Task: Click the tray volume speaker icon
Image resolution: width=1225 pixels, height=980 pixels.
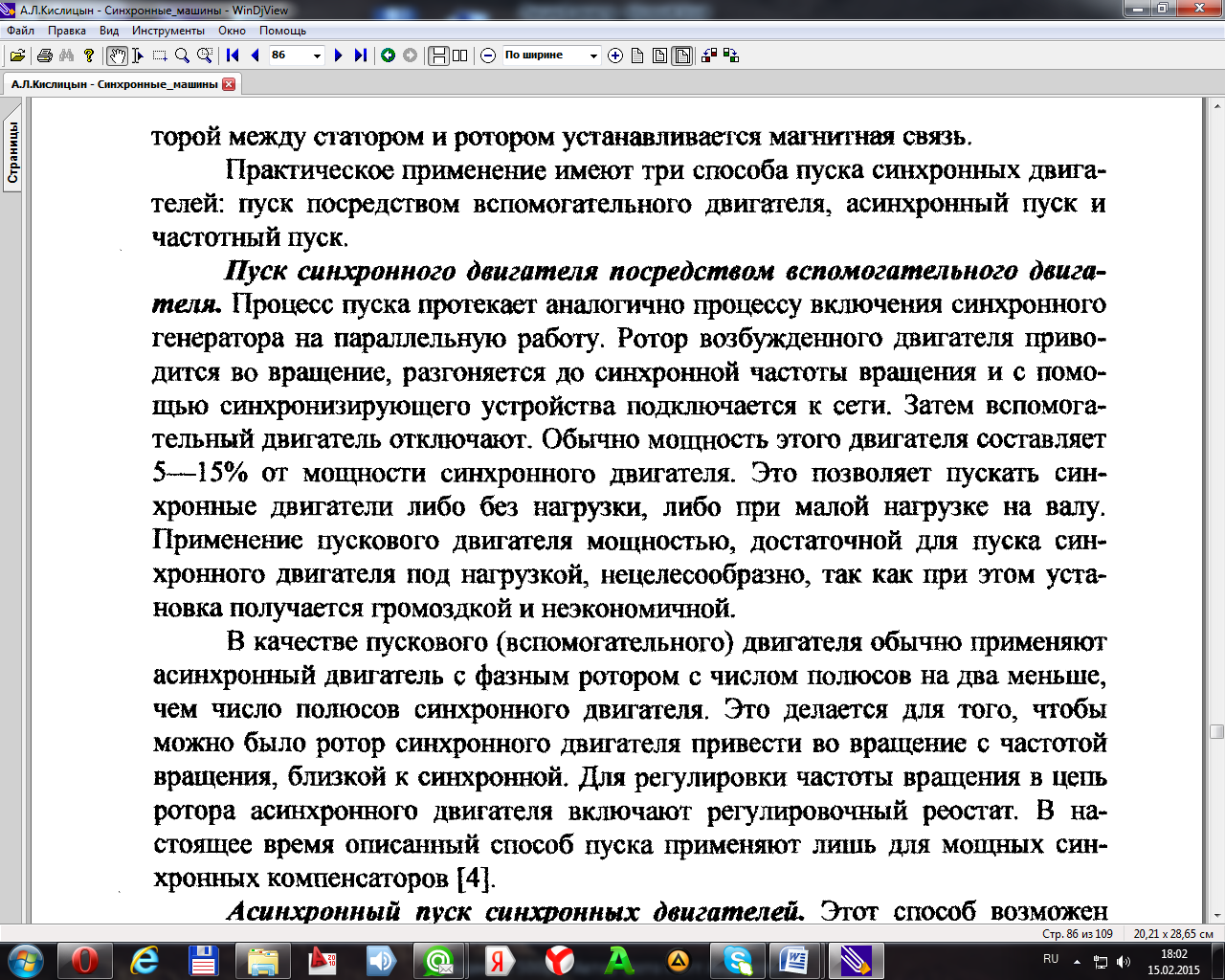Action: 1124,961
